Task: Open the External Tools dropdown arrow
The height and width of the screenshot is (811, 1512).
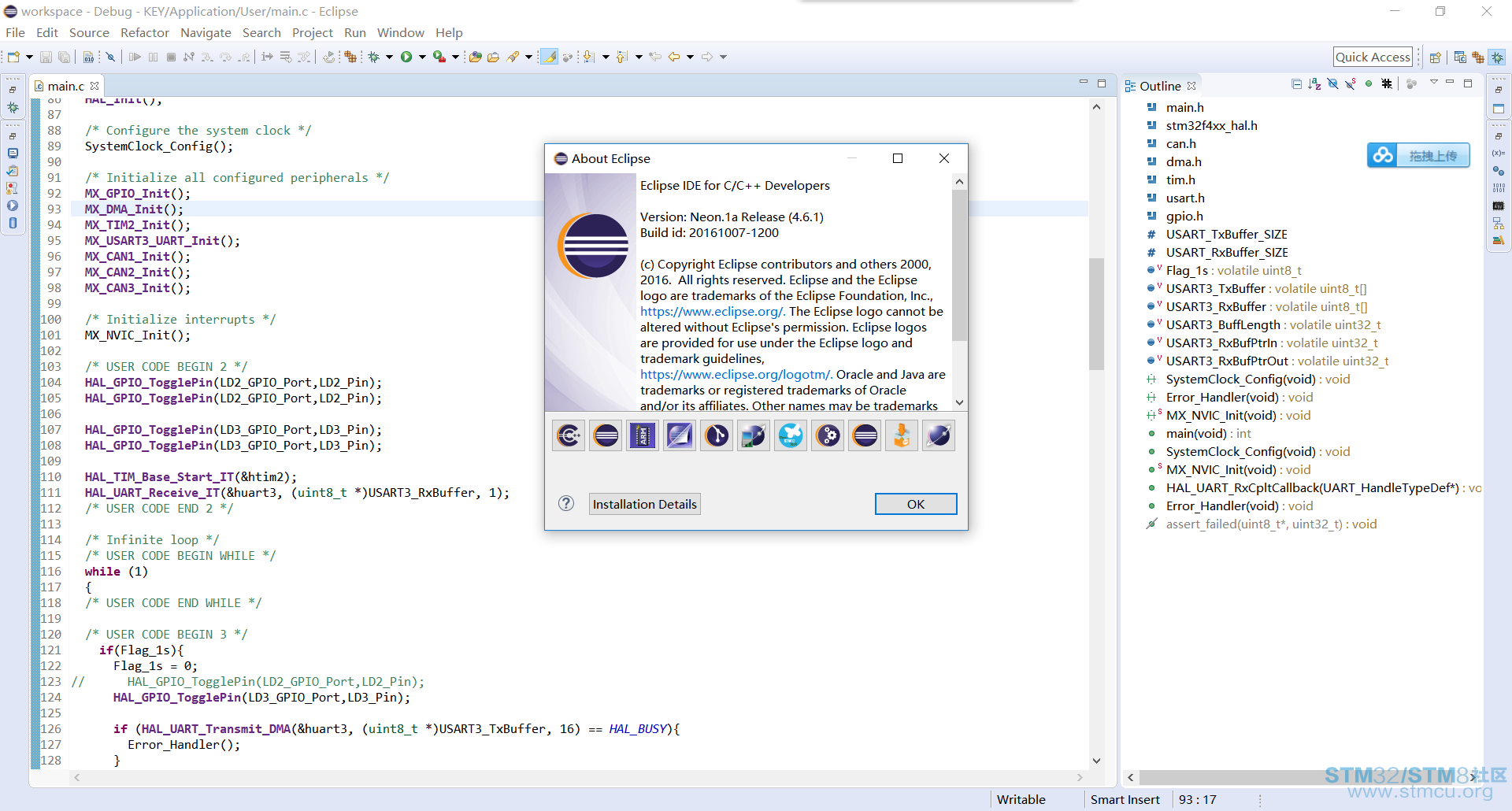Action: (455, 57)
